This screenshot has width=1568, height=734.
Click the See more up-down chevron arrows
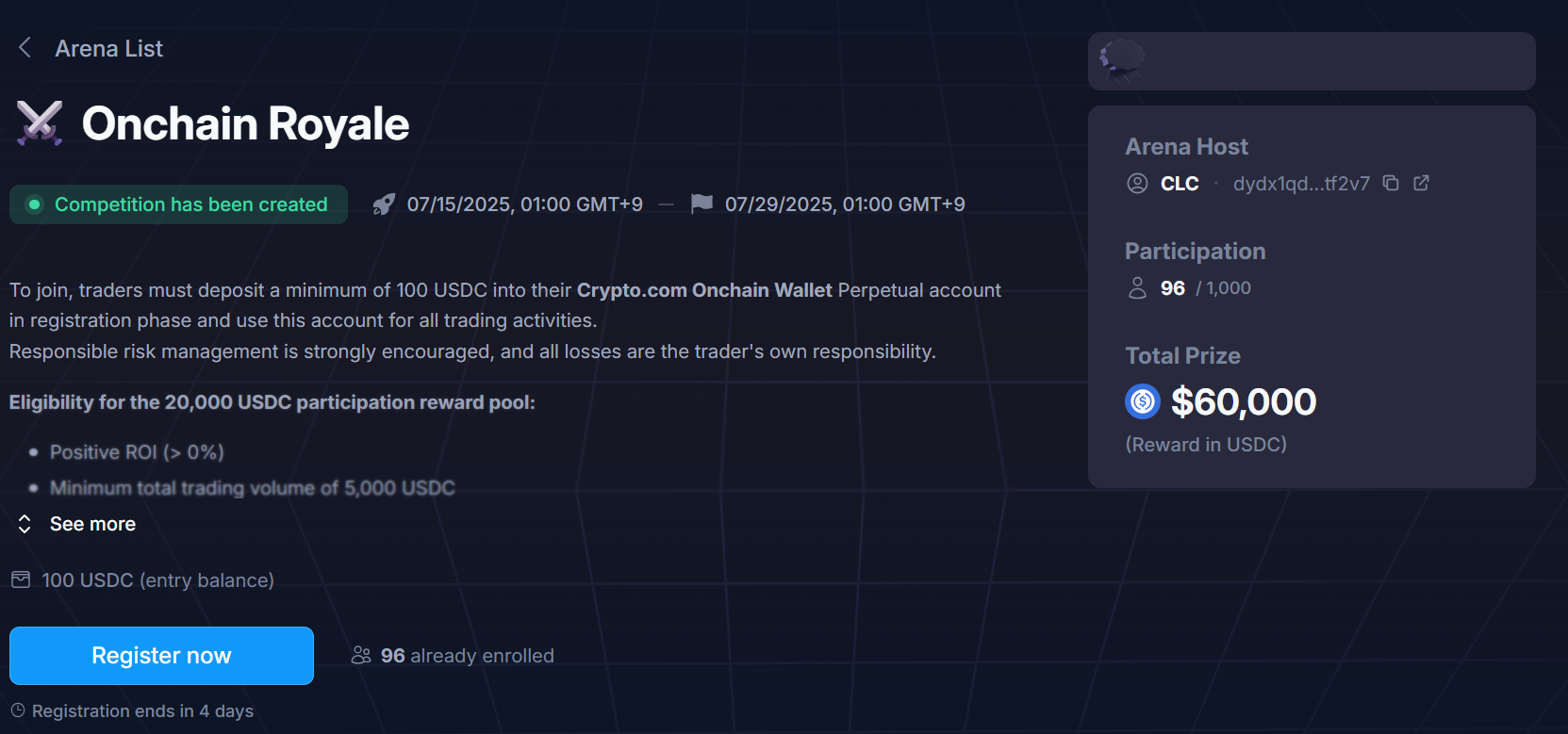[25, 524]
